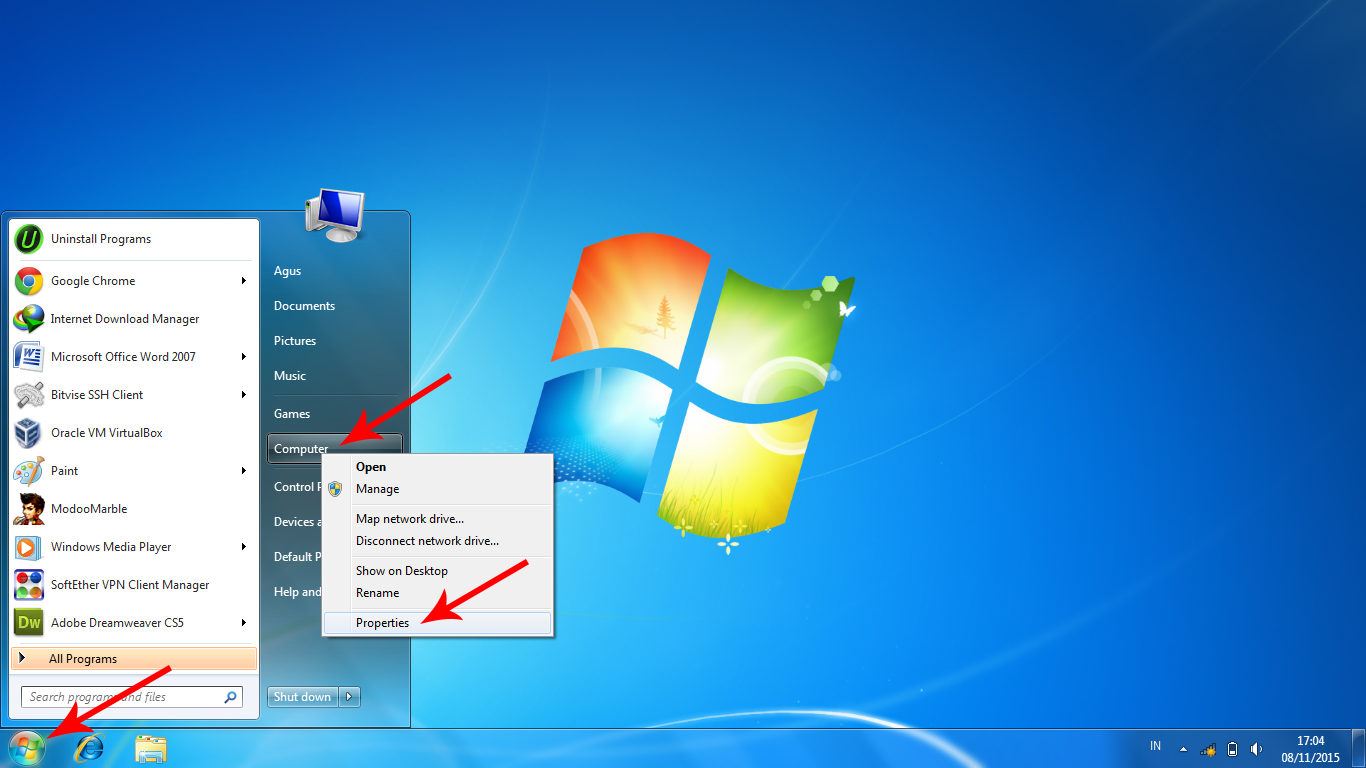Open Windows Media Player

[110, 546]
